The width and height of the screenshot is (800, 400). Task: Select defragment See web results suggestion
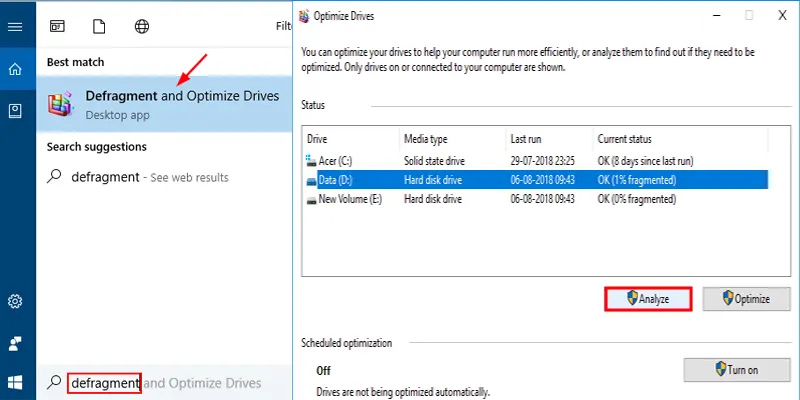point(164,177)
